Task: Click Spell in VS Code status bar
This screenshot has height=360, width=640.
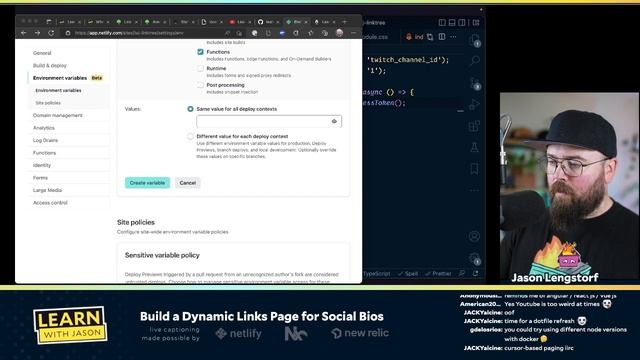Action: click(408, 273)
